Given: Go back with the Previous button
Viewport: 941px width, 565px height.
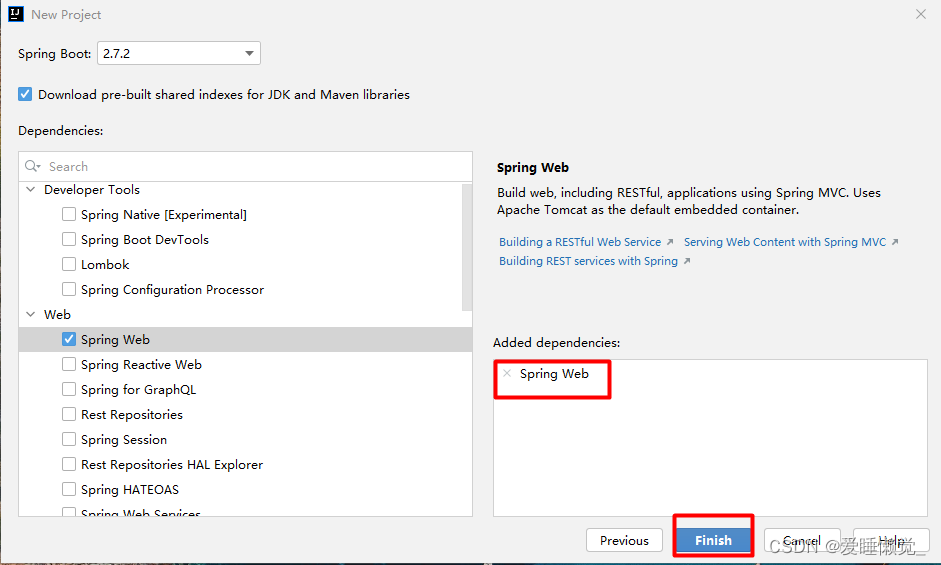Looking at the screenshot, I should (624, 540).
